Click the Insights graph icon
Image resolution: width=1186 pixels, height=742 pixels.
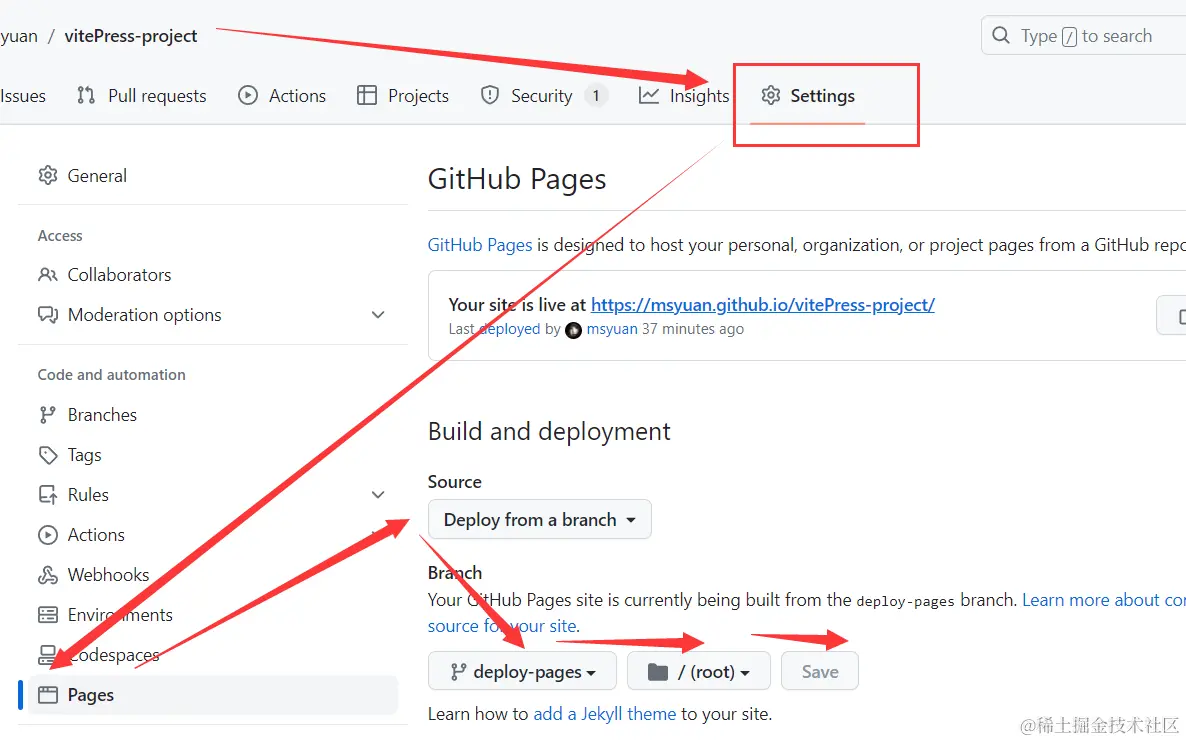pos(648,95)
